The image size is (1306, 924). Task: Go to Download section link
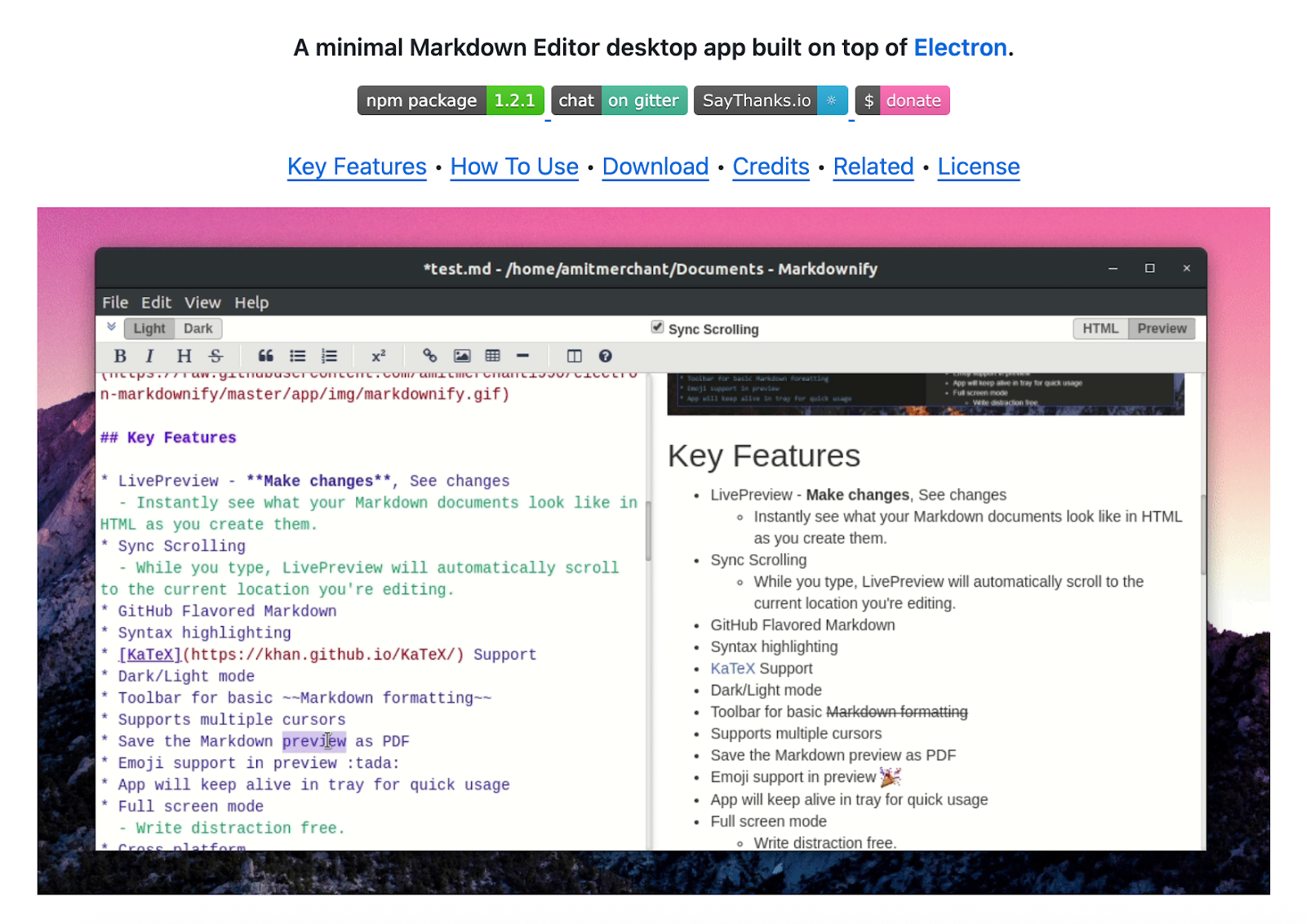[655, 167]
